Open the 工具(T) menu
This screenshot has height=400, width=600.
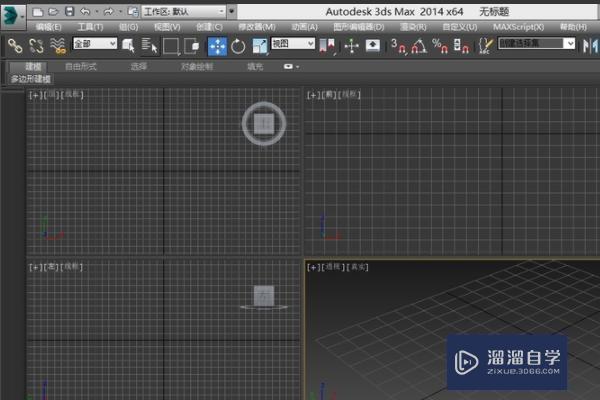tap(90, 27)
